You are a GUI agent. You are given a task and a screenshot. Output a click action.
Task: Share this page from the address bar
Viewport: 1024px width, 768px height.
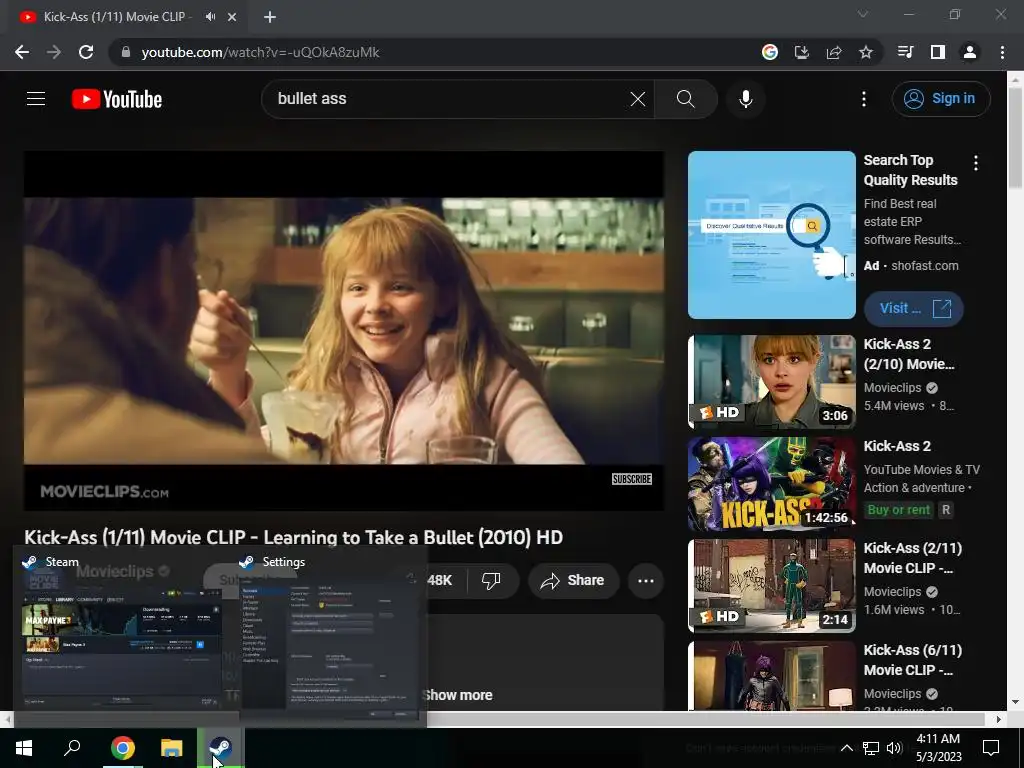[x=833, y=52]
